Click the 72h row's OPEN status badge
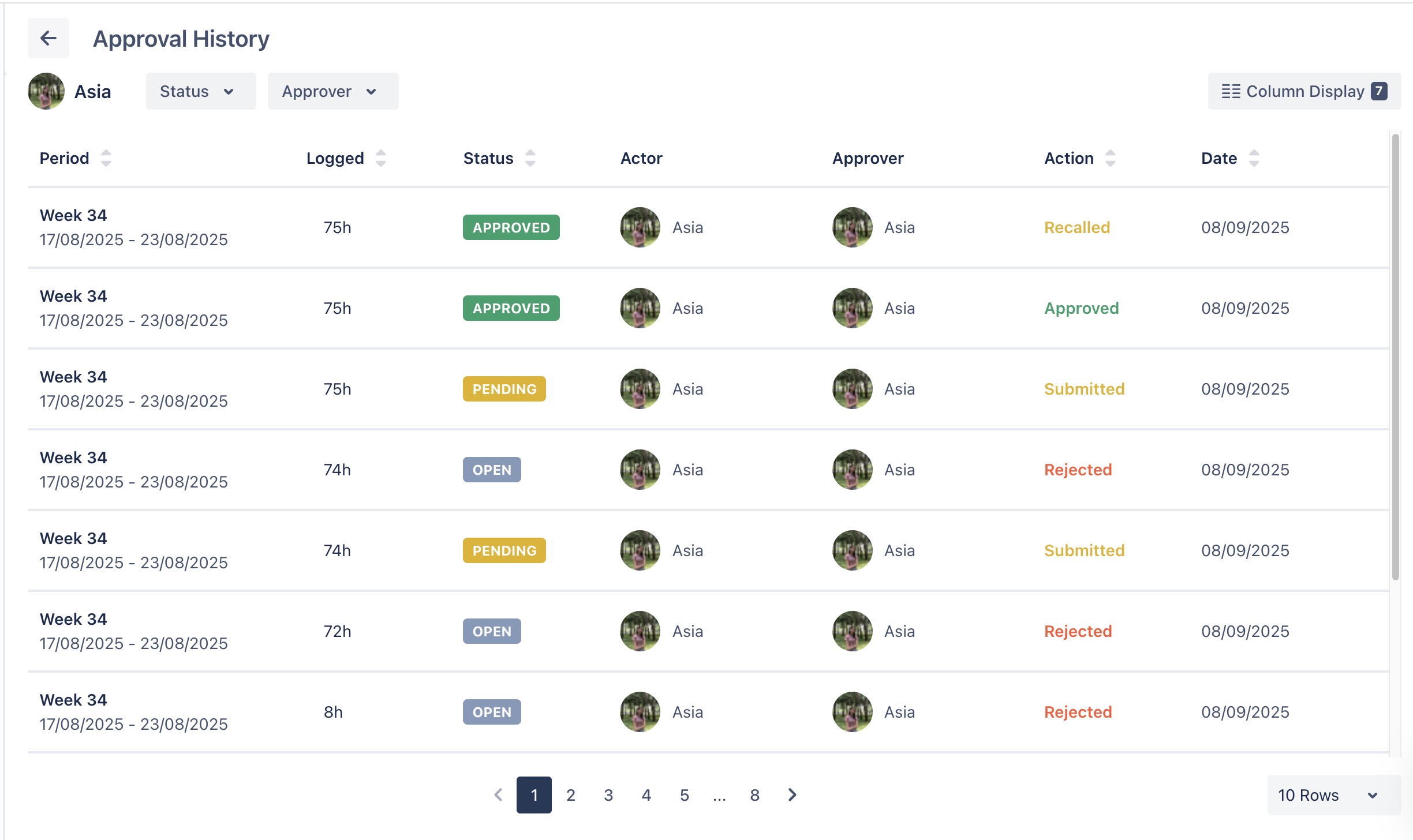Viewport: 1413px width, 840px height. tap(492, 631)
